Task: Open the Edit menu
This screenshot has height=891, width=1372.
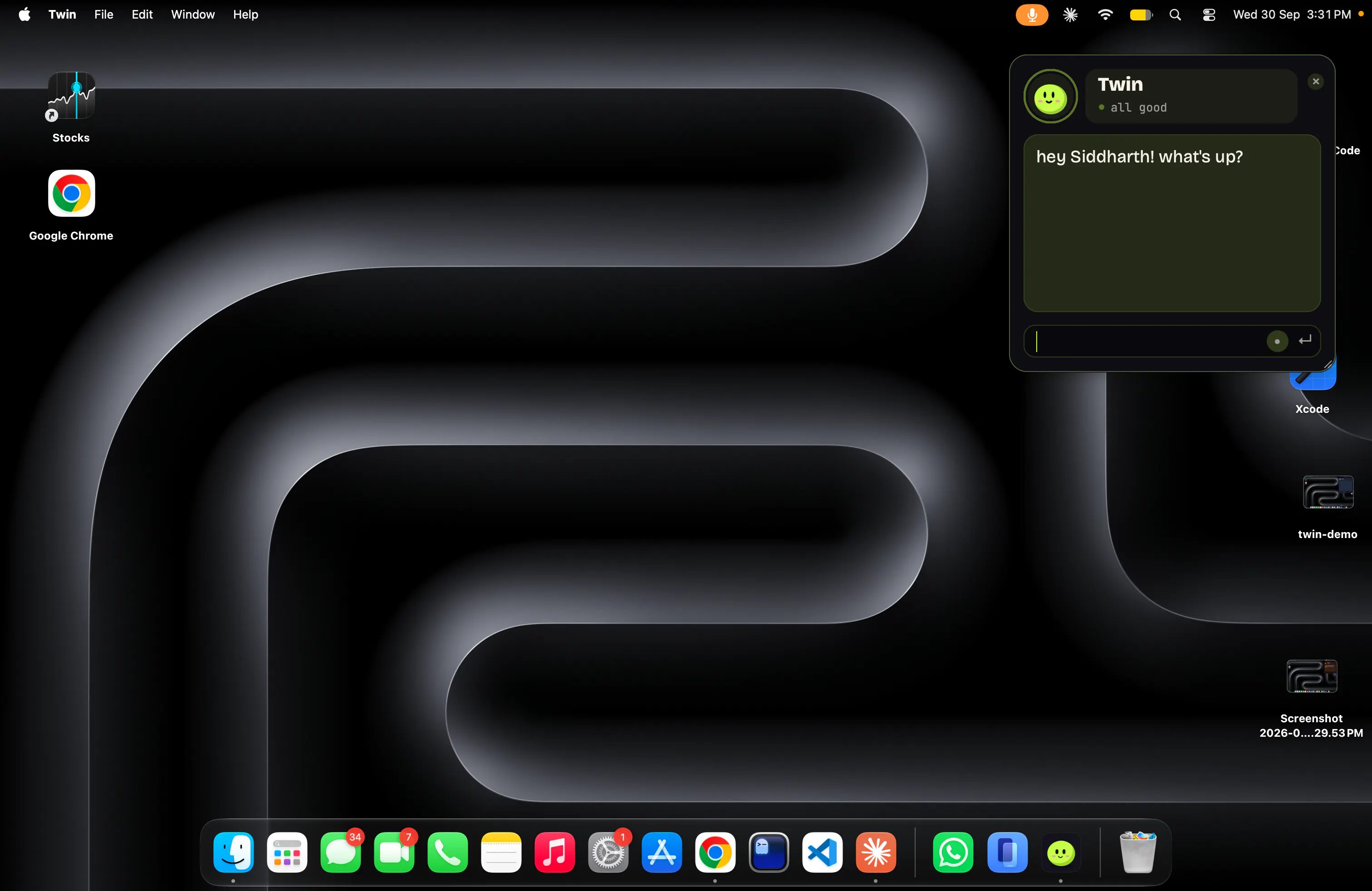Action: pyautogui.click(x=142, y=15)
